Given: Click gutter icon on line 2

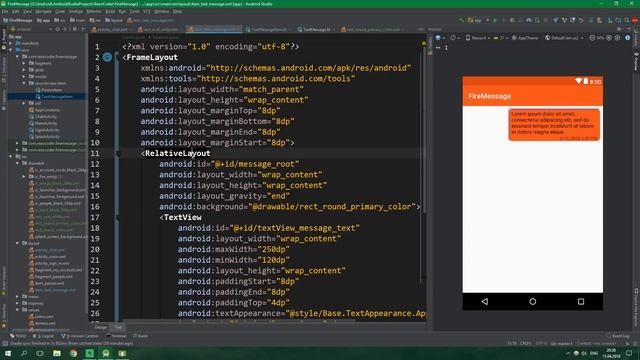Looking at the screenshot, I should click(107, 57).
